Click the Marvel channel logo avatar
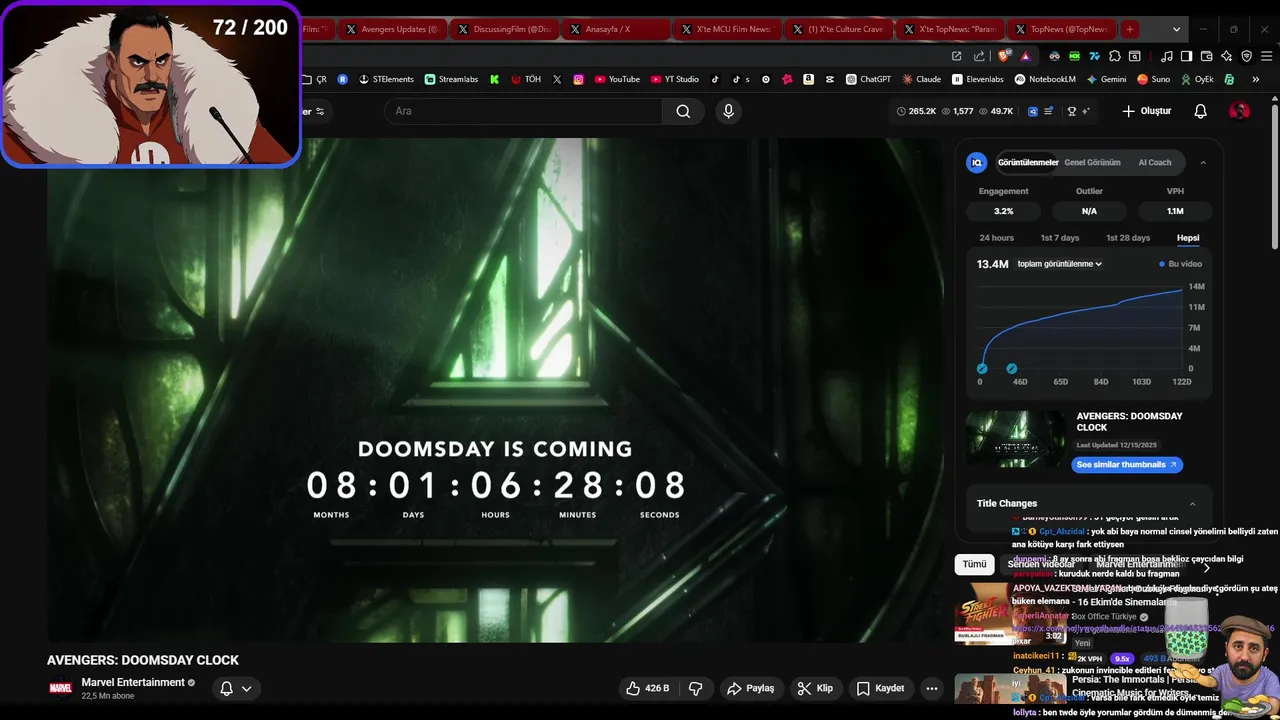The image size is (1280, 720). pos(61,688)
